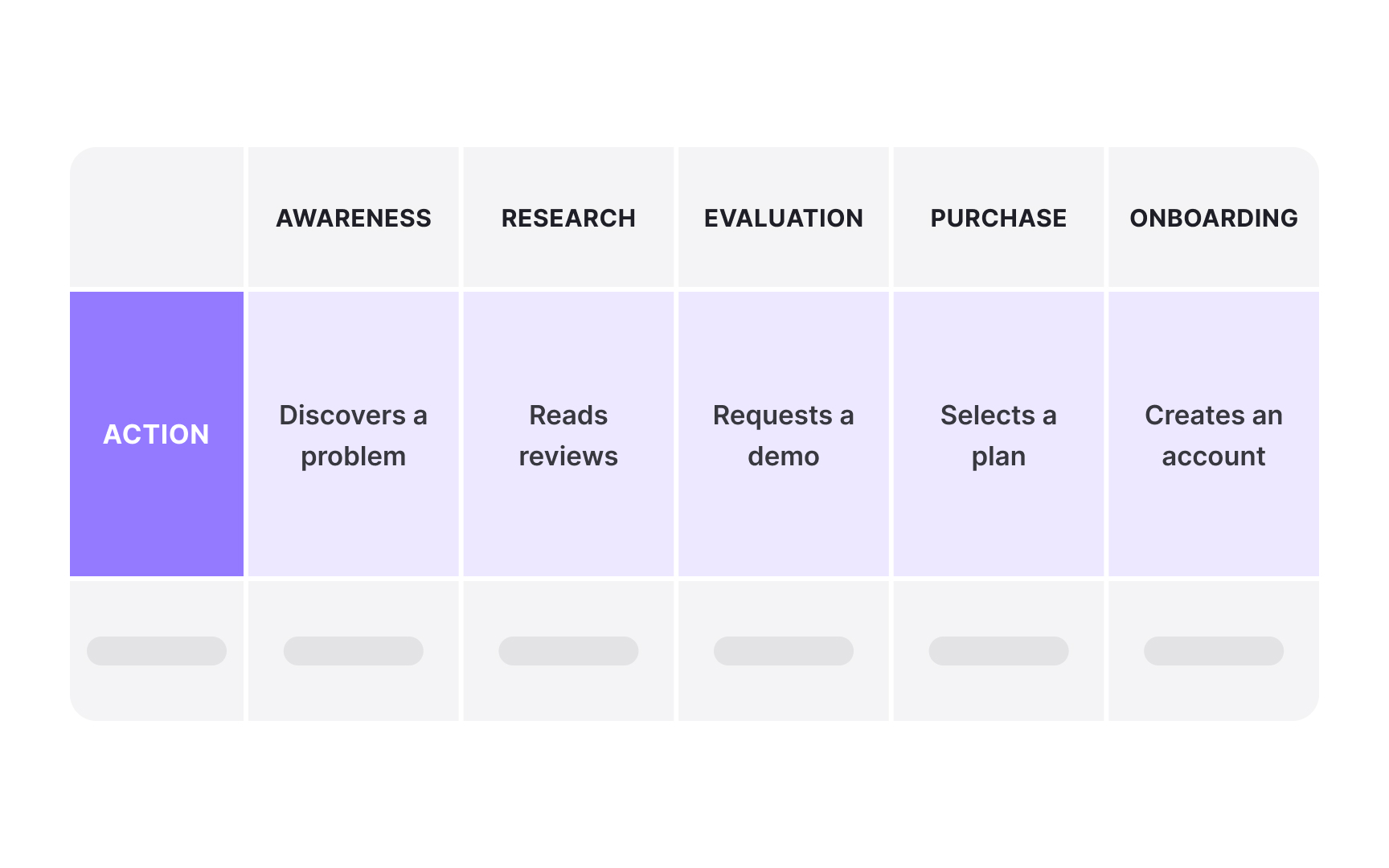1389x868 pixels.
Task: Select the purple ACTION row label
Action: tap(157, 434)
